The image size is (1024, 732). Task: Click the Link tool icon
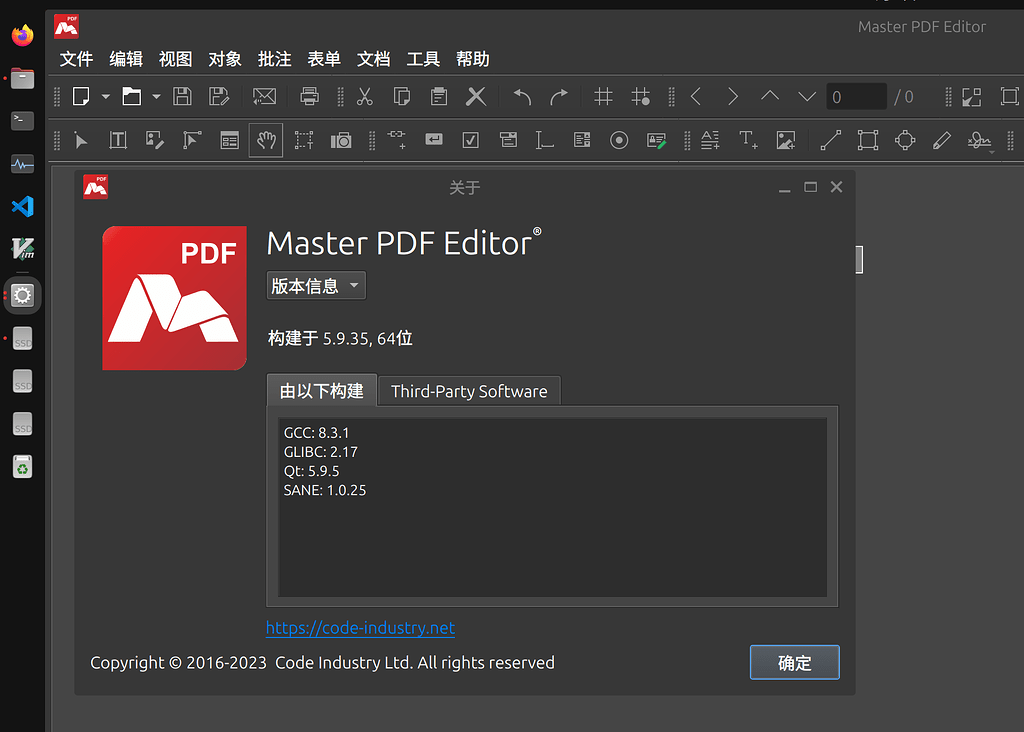coord(396,139)
